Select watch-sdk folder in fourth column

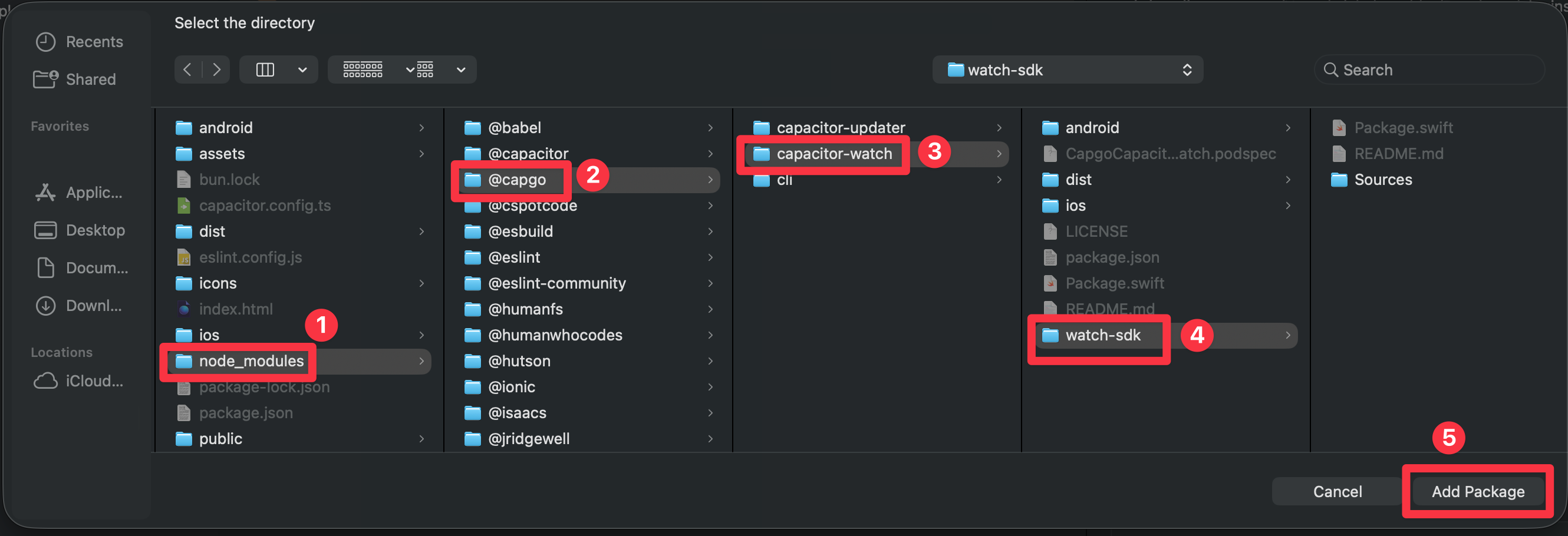[1165, 335]
